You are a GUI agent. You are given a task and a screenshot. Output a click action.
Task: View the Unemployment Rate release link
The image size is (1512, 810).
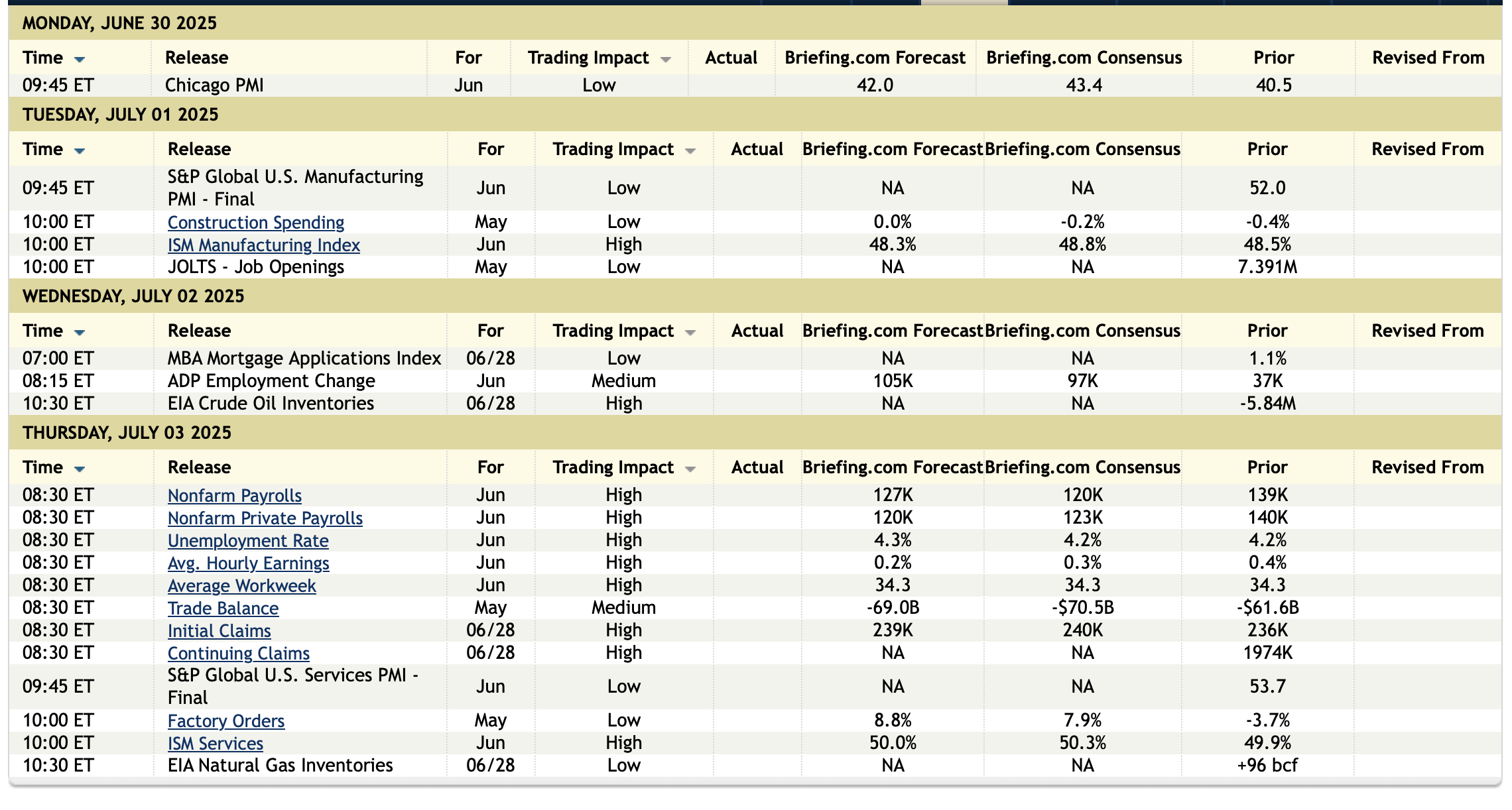pos(248,541)
